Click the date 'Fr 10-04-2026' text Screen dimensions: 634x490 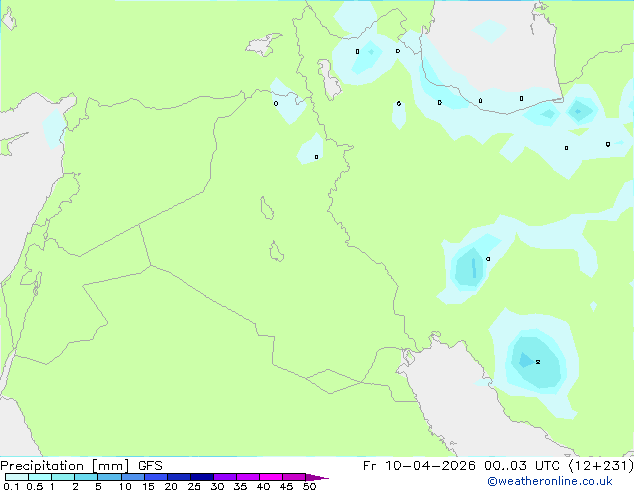coord(419,466)
